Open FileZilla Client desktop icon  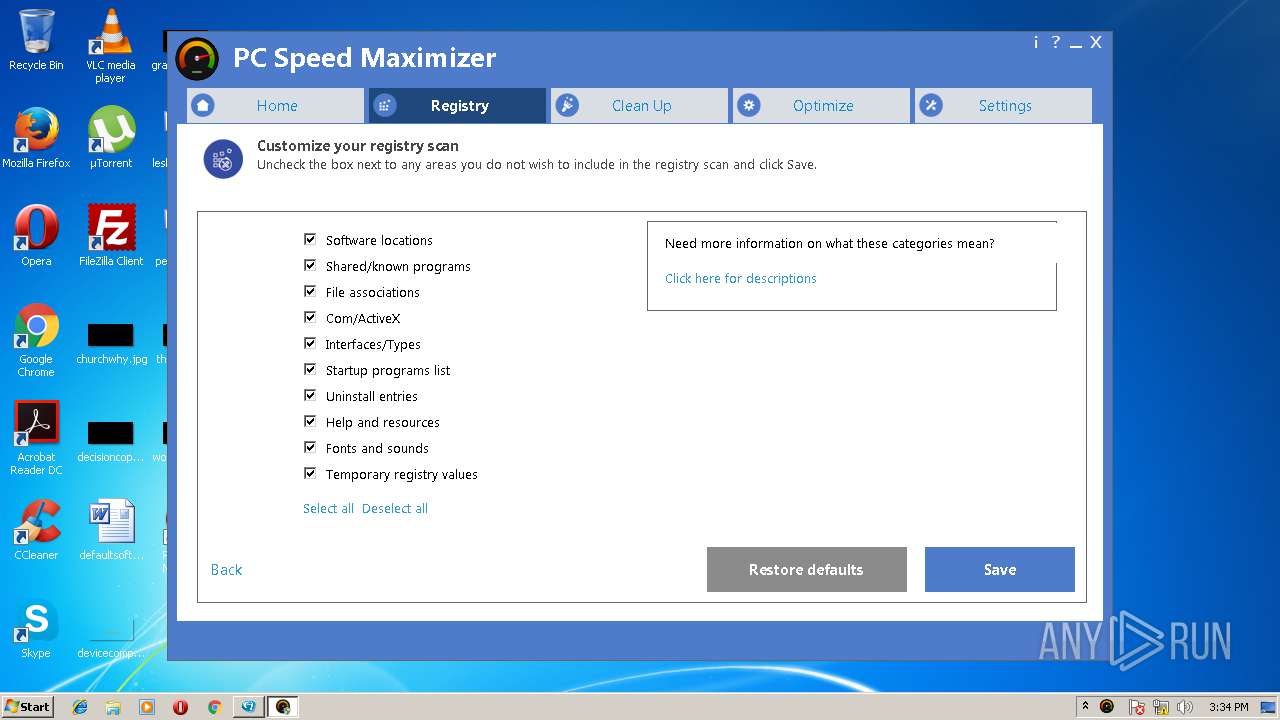pyautogui.click(x=110, y=235)
